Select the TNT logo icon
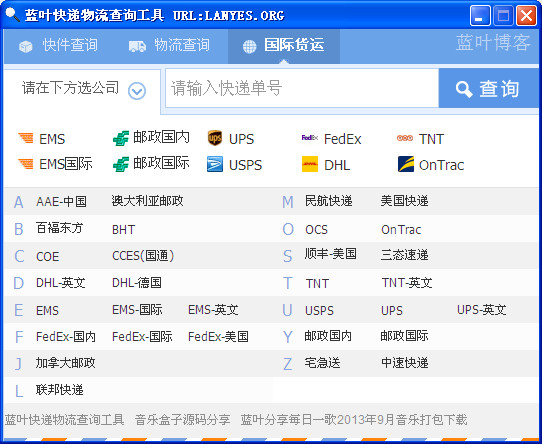The height and width of the screenshot is (444, 542). coord(405,138)
